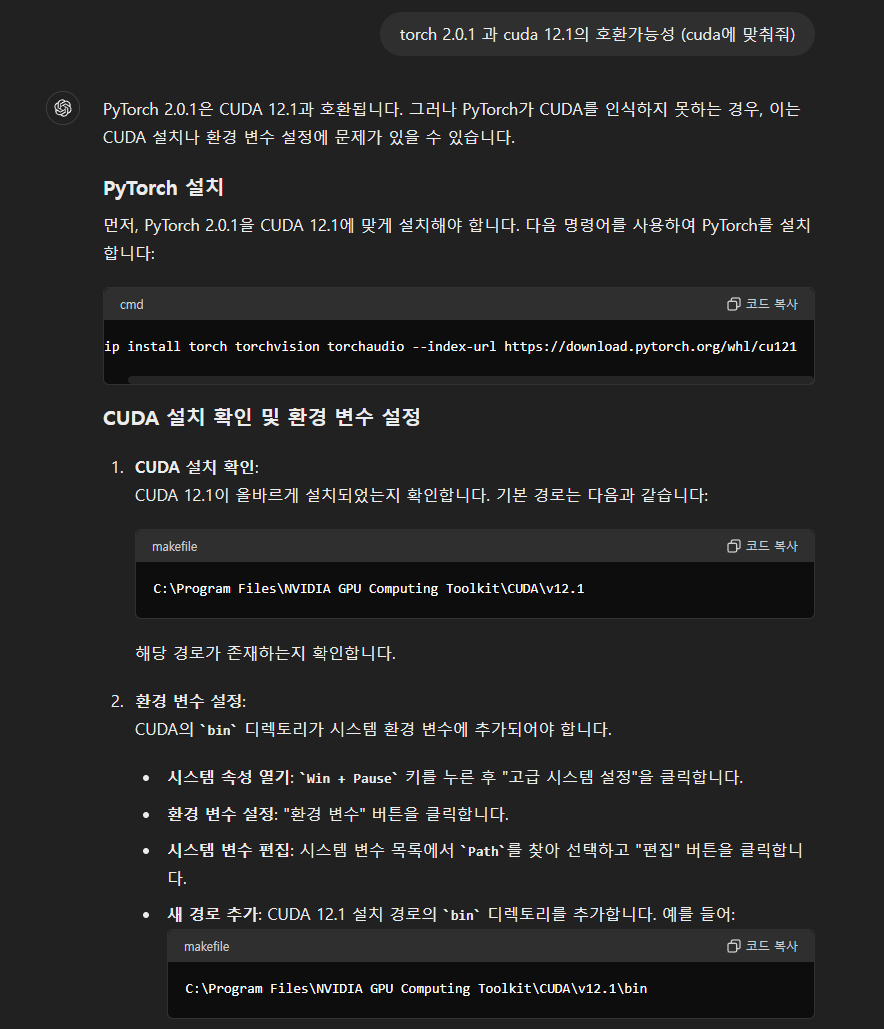
Task: Click the user message bubble about torch 2.0.1
Action: click(x=597, y=34)
